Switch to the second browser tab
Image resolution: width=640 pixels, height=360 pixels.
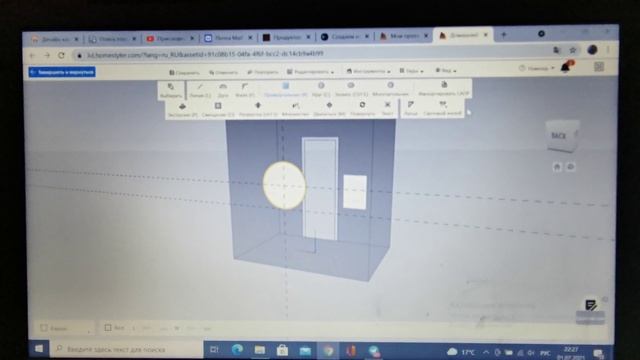(x=113, y=39)
